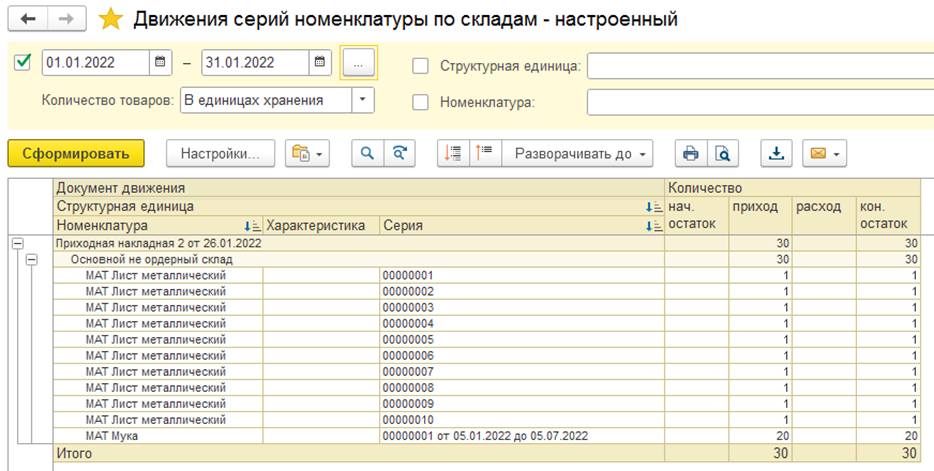Open the Количество товаров dropdown
The width and height of the screenshot is (934, 471).
(x=362, y=100)
